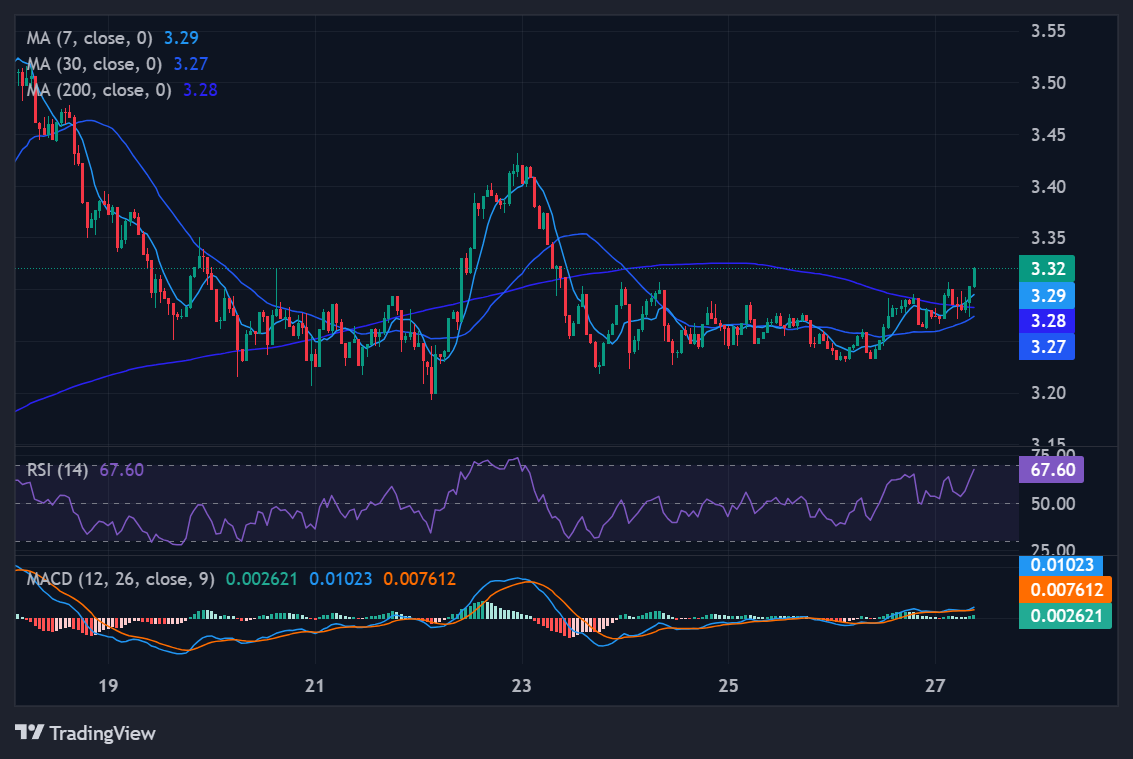The image size is (1133, 759).
Task: Click the purple 67.60 RSI axis tag
Action: pos(1050,470)
